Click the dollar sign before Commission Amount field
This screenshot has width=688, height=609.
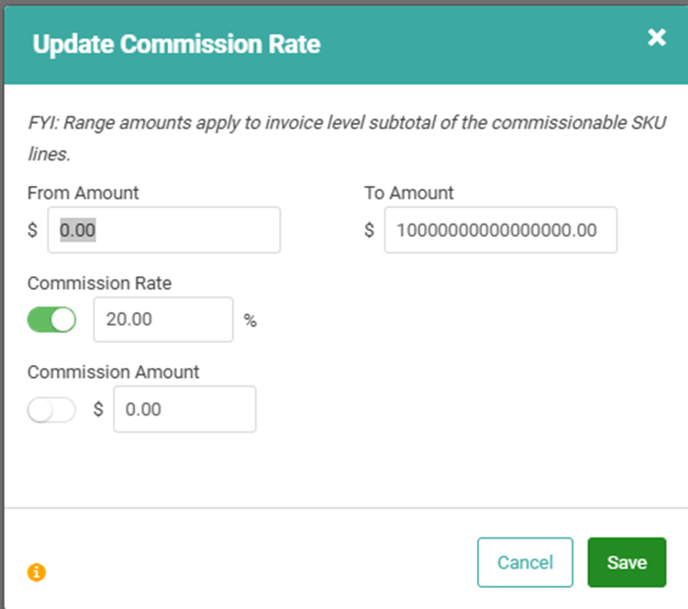tap(99, 410)
